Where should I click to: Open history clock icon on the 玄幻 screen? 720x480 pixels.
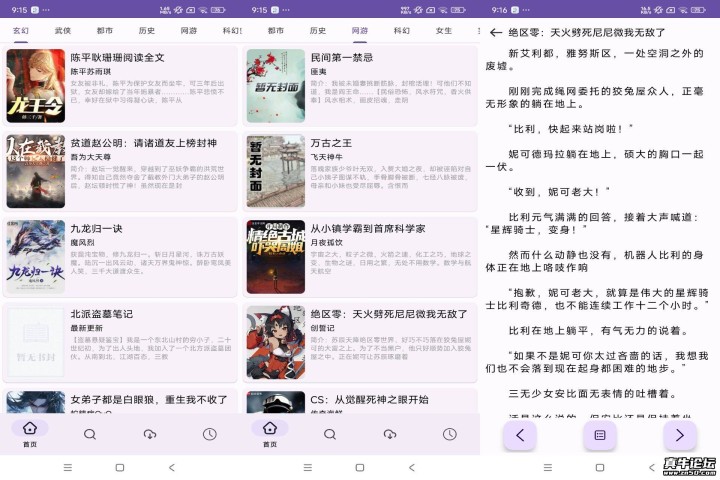[210, 434]
